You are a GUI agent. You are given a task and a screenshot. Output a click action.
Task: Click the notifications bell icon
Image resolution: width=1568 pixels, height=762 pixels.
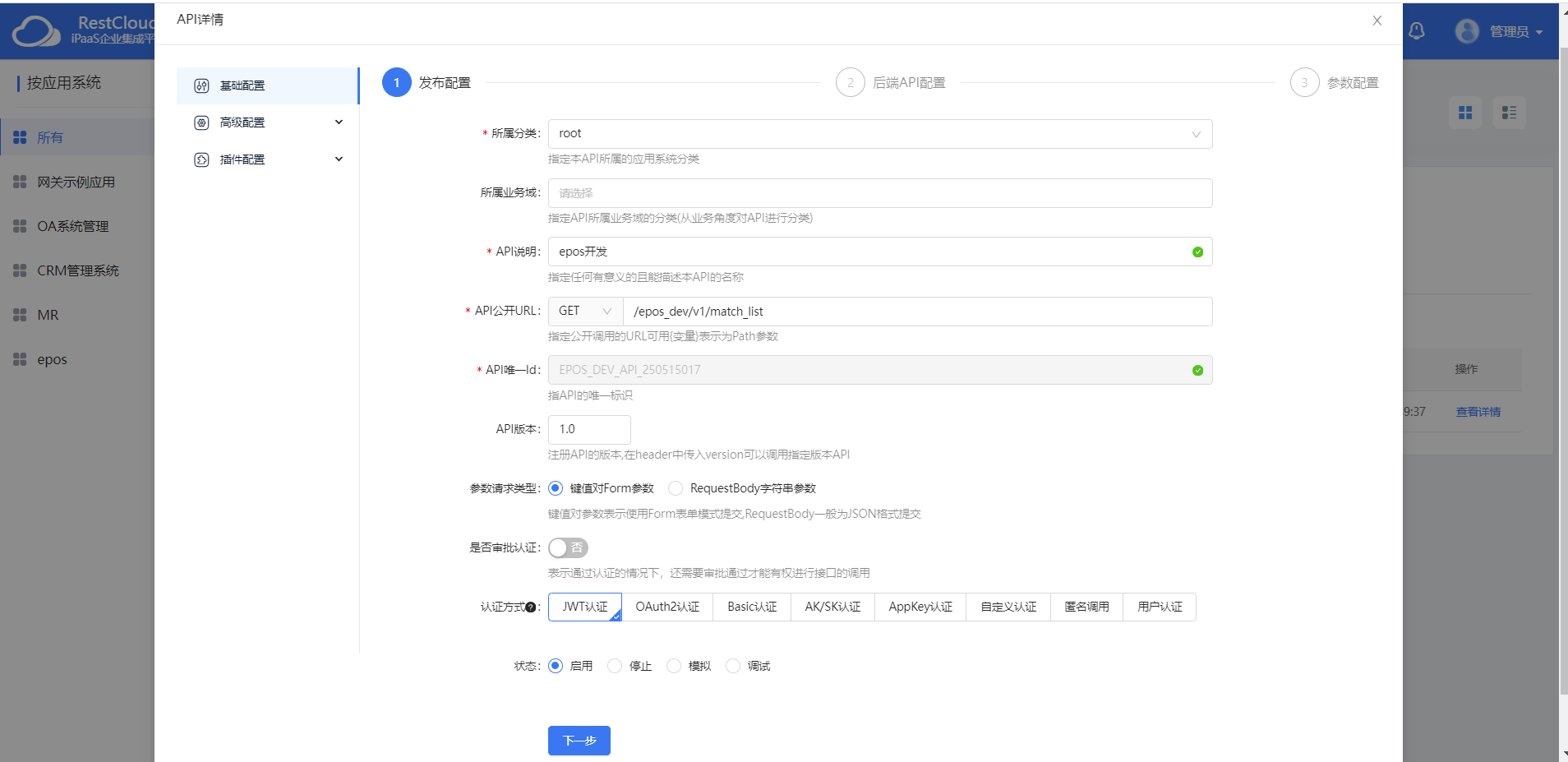click(x=1416, y=30)
